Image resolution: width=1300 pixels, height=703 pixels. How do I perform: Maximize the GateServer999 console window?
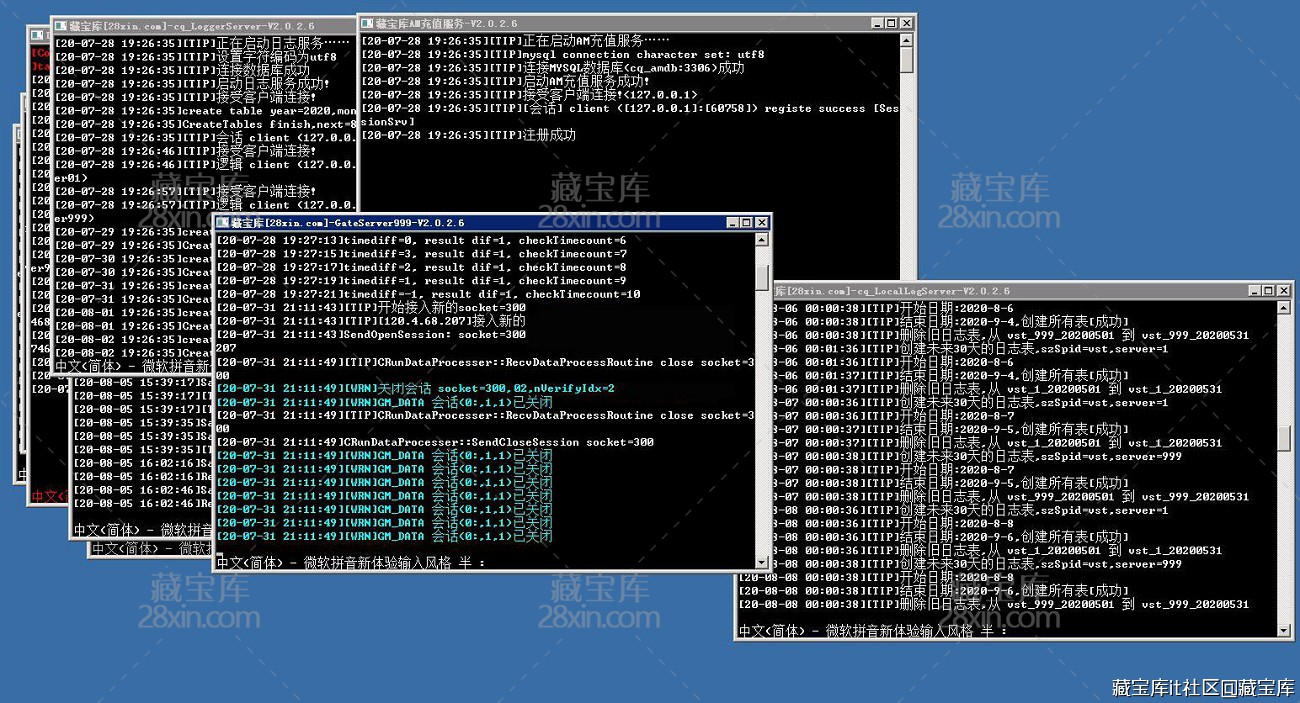tap(746, 222)
